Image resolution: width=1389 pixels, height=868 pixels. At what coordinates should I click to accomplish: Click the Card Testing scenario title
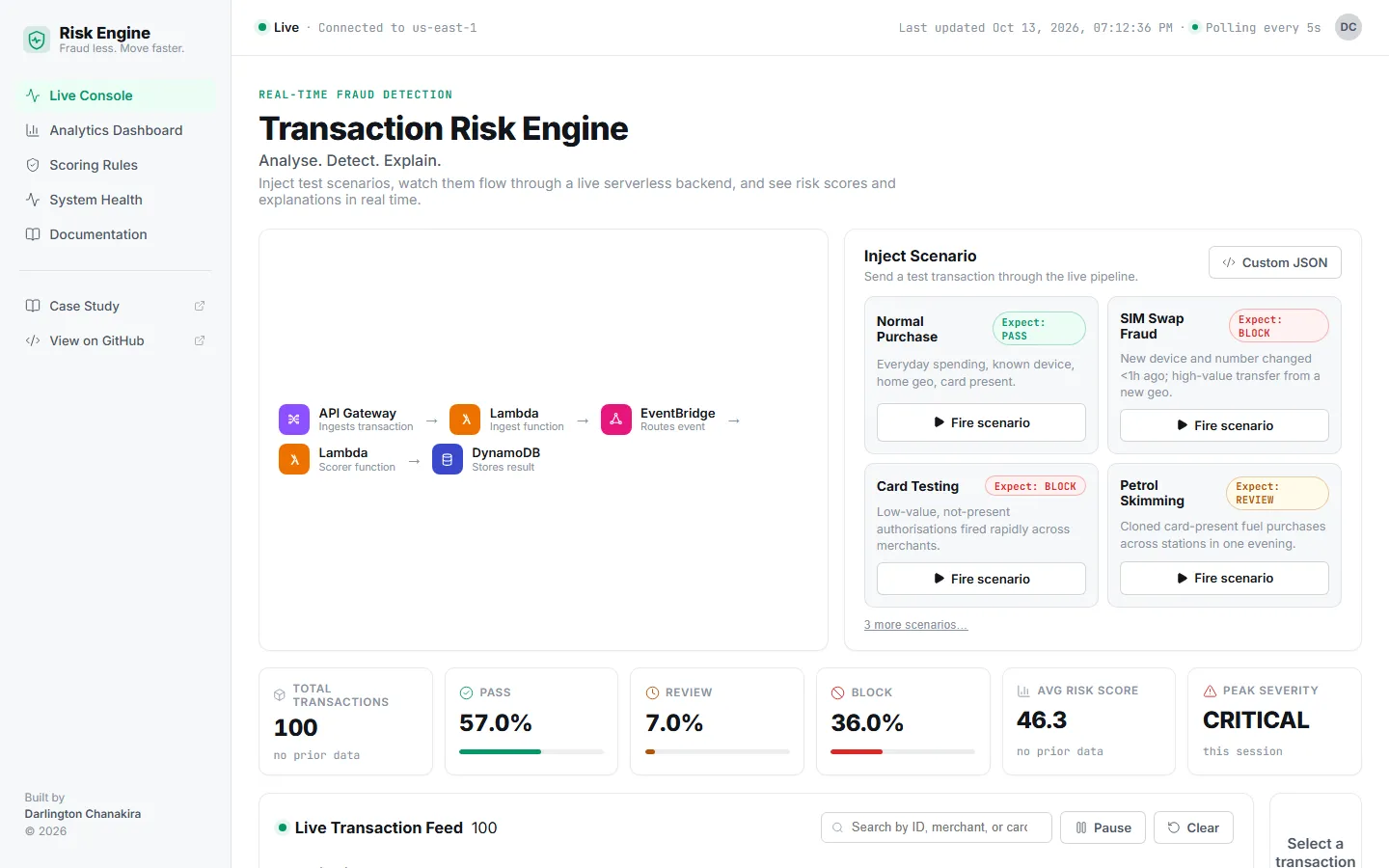click(917, 486)
